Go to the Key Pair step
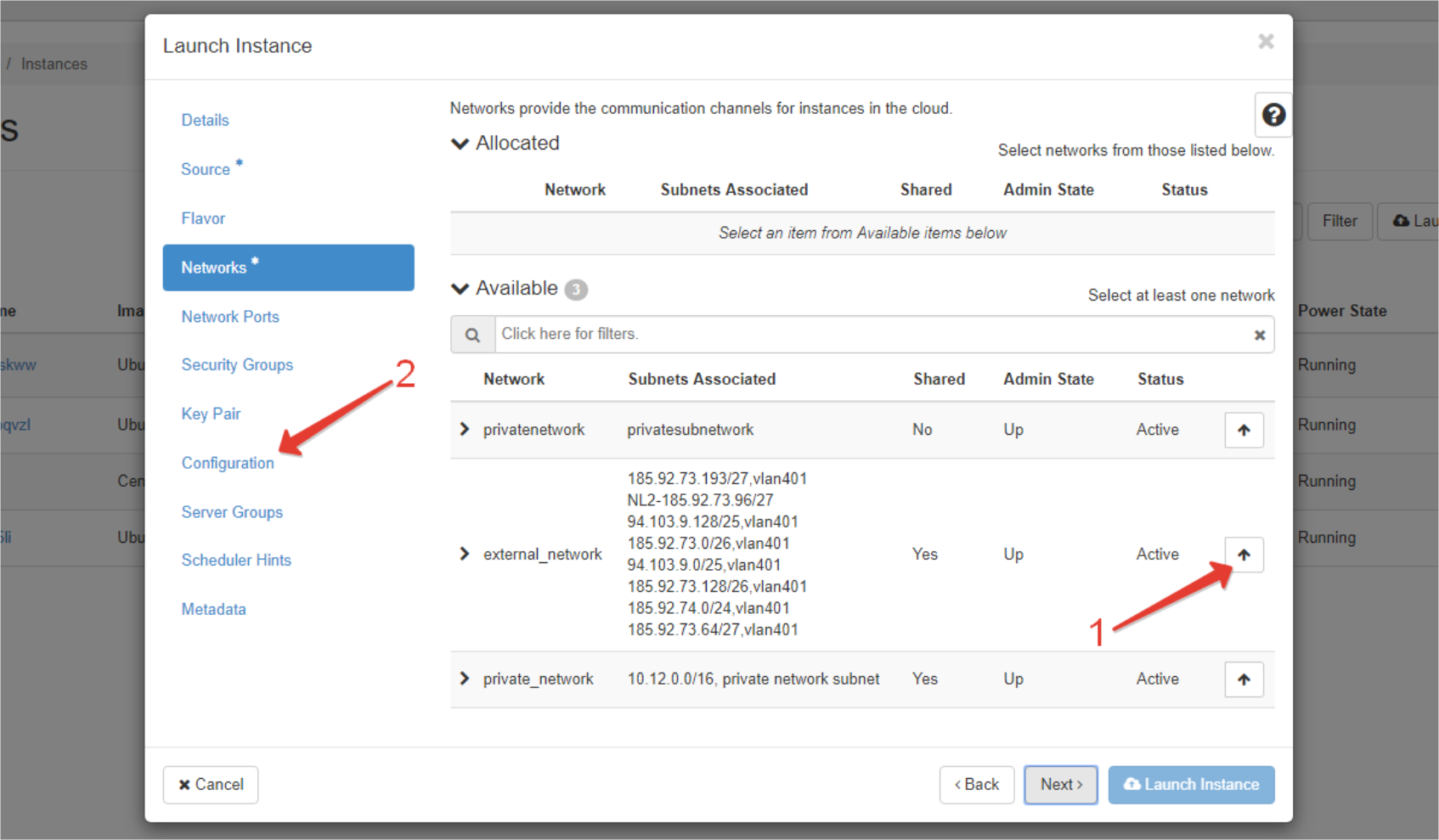Screen dimensions: 1439x840 click(211, 414)
